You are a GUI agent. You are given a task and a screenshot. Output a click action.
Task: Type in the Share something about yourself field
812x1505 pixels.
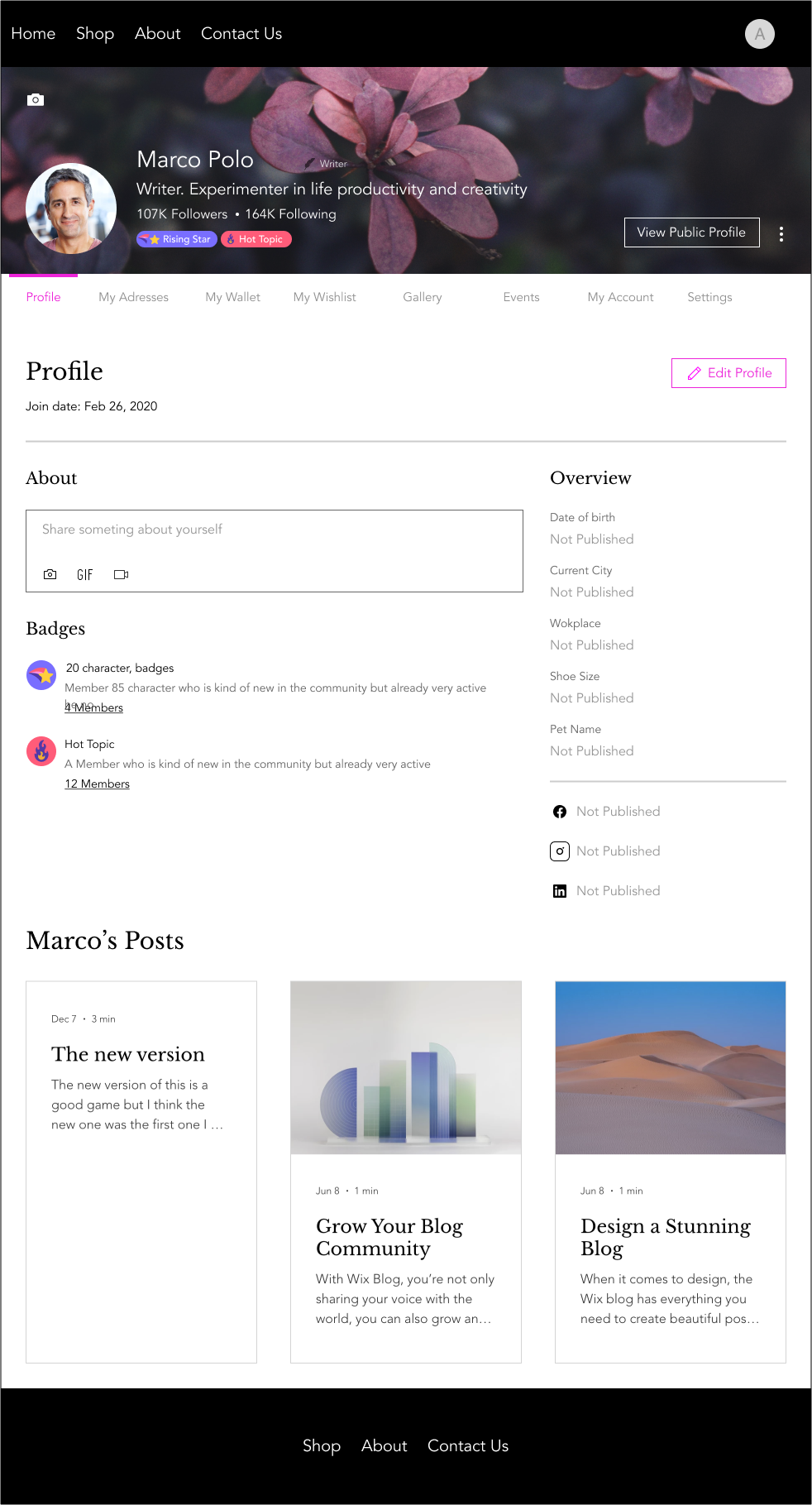[x=273, y=530]
